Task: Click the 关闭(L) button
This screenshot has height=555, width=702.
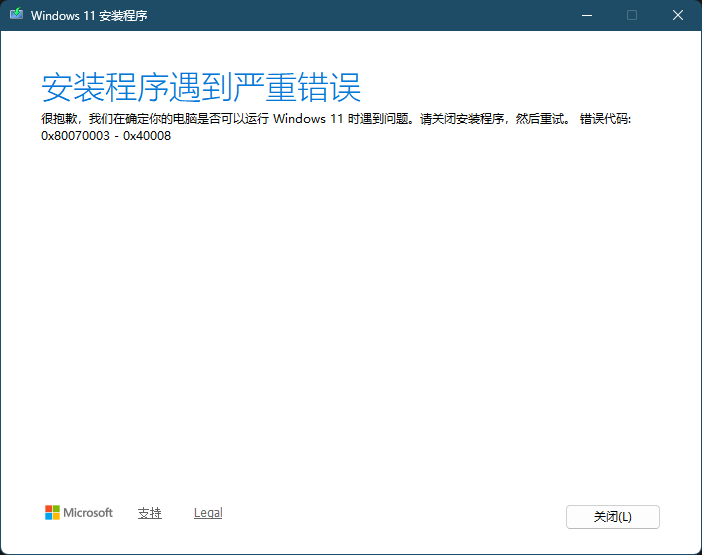Action: pos(612,517)
